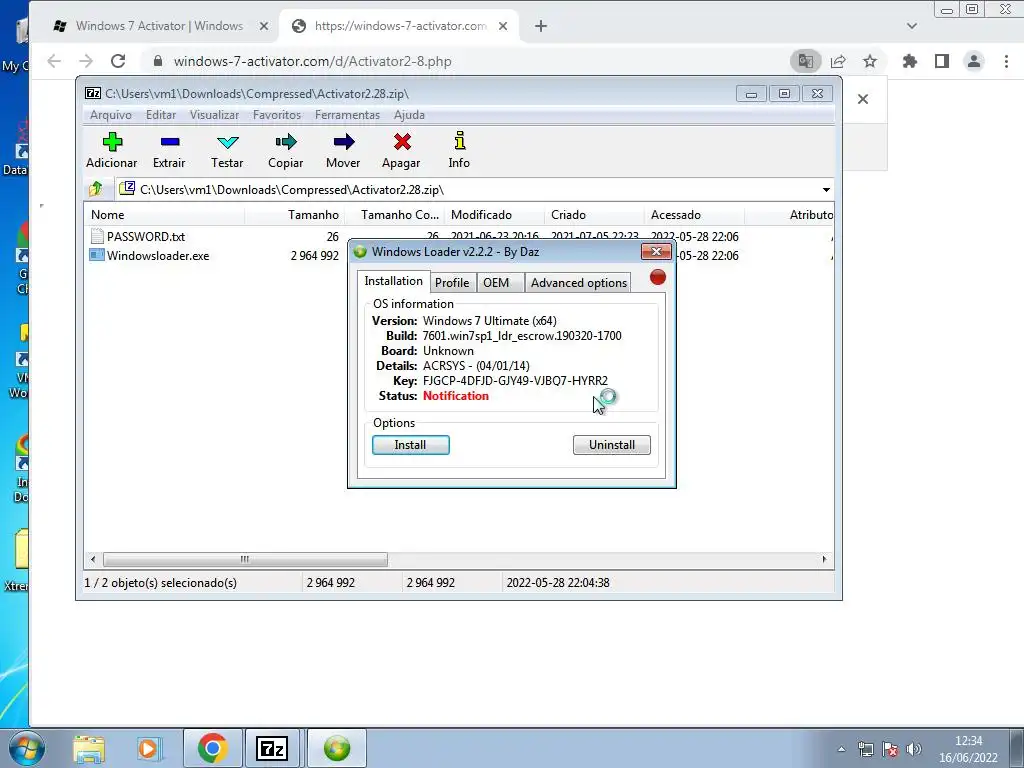The height and width of the screenshot is (768, 1024).
Task: Open the Chrome extensions puzzle icon
Action: click(x=909, y=61)
